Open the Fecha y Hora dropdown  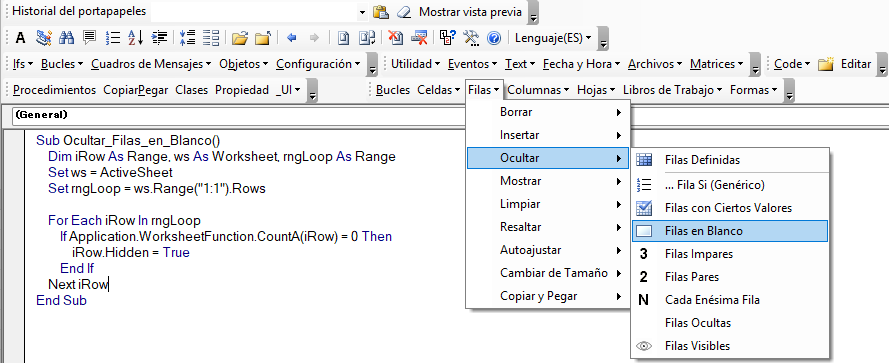coord(582,64)
